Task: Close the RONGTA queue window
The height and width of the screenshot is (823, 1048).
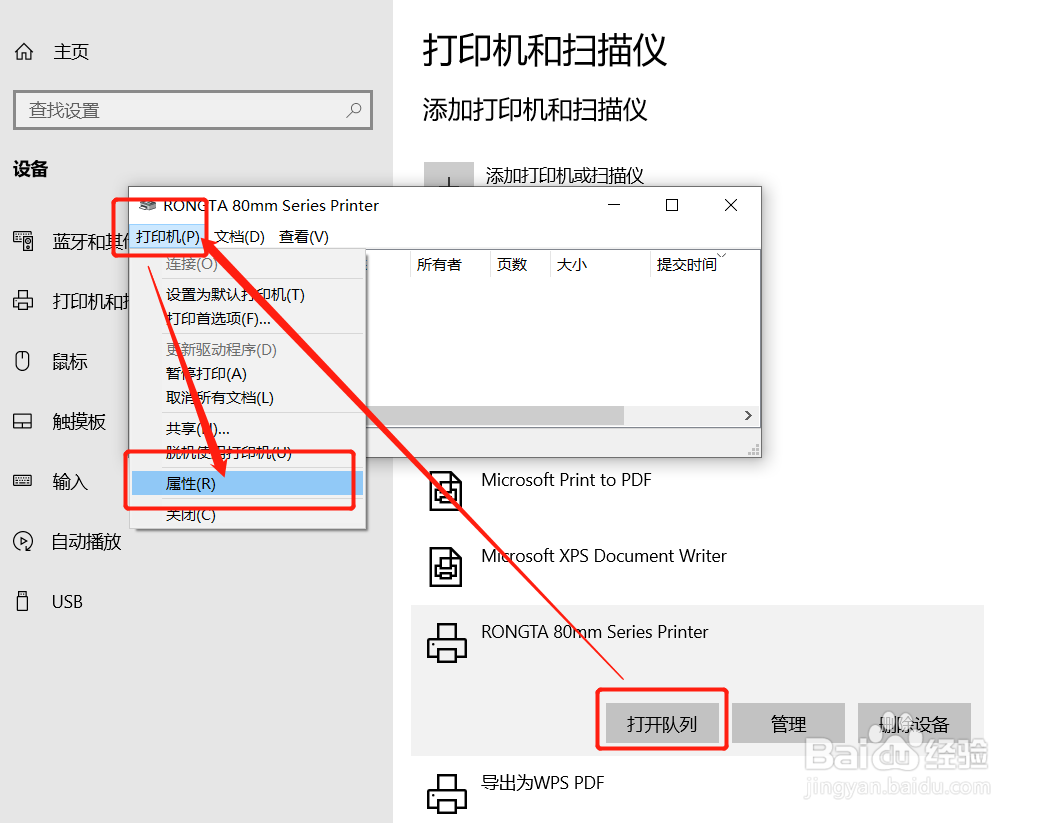Action: tap(731, 205)
